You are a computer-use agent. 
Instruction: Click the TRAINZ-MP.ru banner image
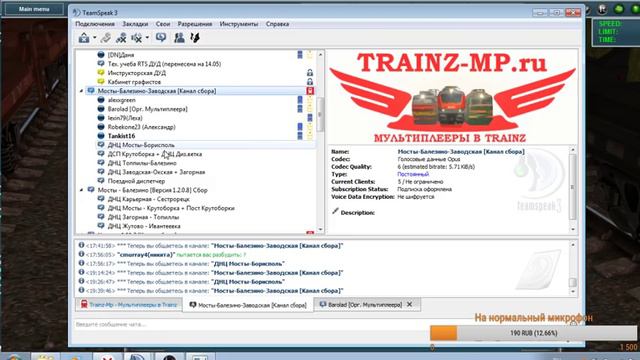pyautogui.click(x=453, y=97)
